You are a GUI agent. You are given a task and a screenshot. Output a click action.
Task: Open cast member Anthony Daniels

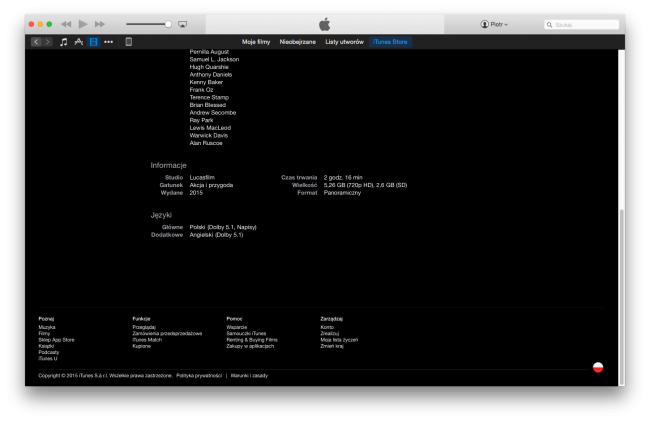211,75
